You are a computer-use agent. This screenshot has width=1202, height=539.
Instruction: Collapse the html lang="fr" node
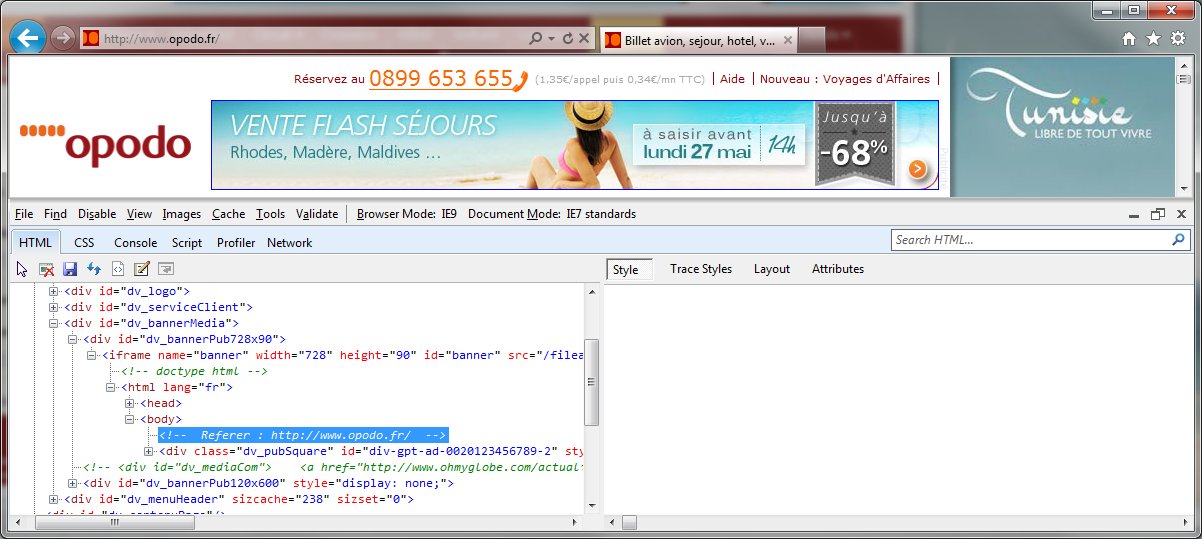(x=111, y=387)
